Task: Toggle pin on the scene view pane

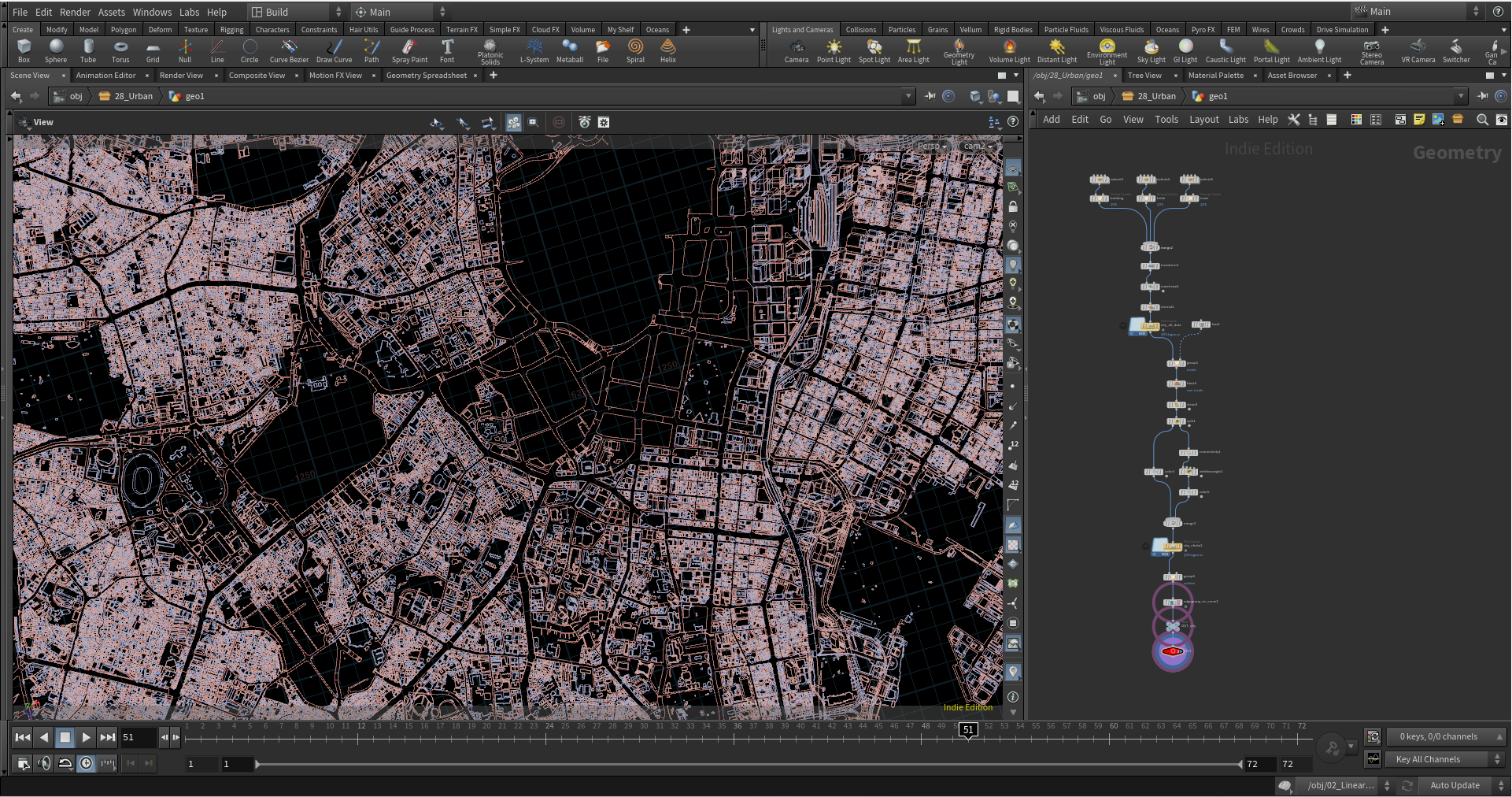Action: pyautogui.click(x=930, y=96)
